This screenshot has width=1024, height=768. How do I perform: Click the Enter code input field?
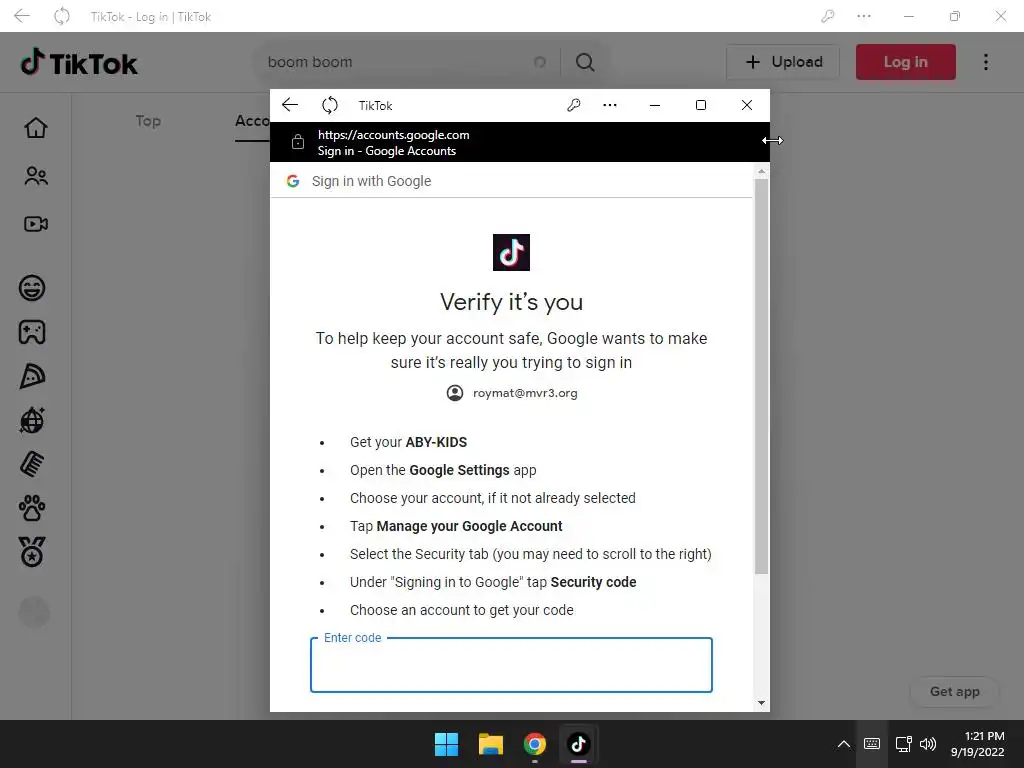tap(511, 665)
